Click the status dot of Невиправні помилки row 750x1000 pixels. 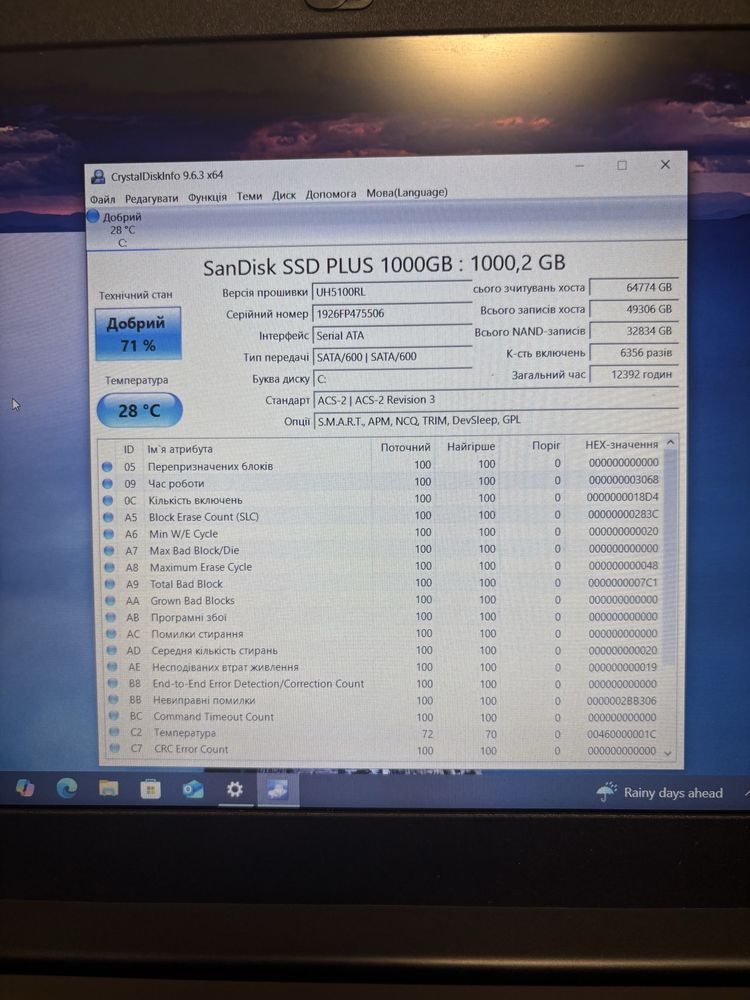click(114, 700)
